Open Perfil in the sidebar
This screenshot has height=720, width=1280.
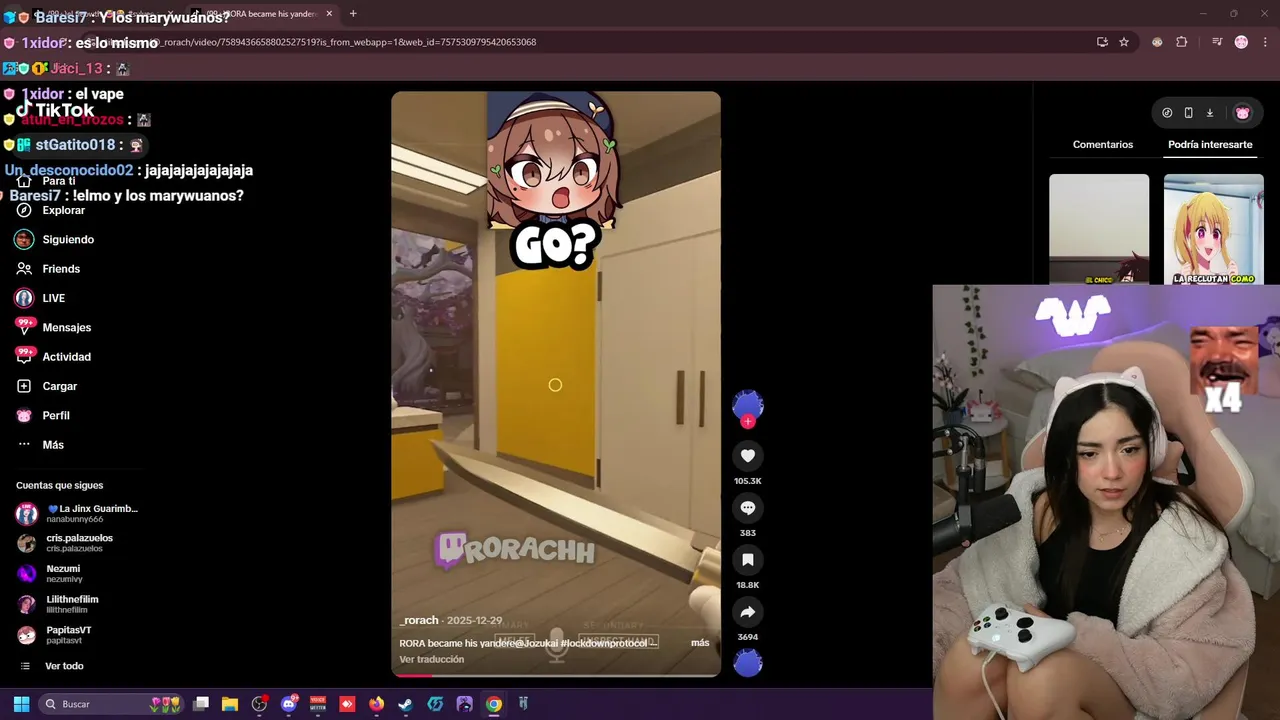(56, 415)
